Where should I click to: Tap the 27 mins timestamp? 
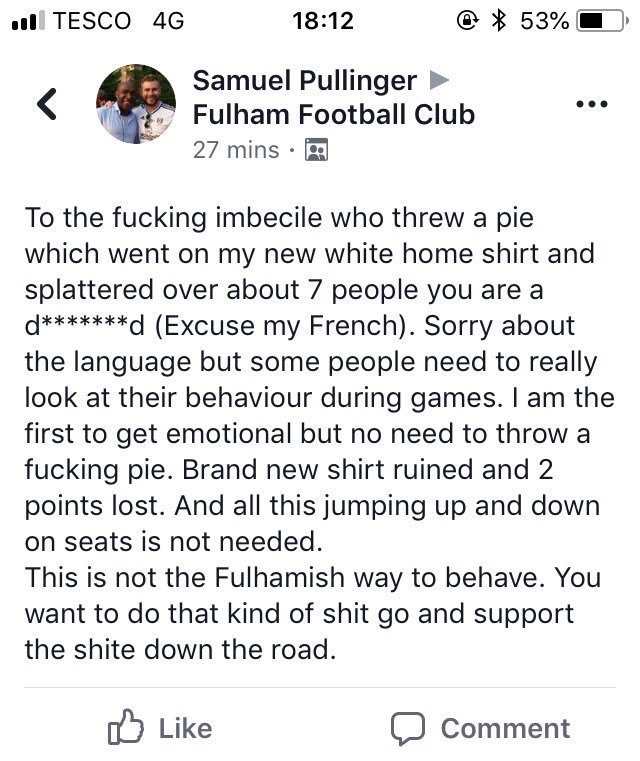point(236,150)
